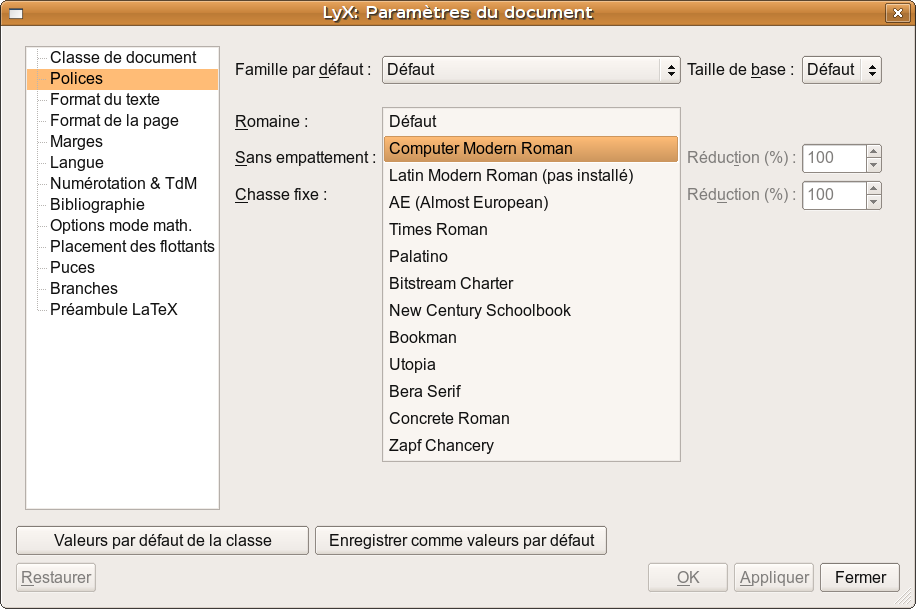Click Valeurs par défaut de la classe
This screenshot has height=609, width=916.
pos(163,541)
